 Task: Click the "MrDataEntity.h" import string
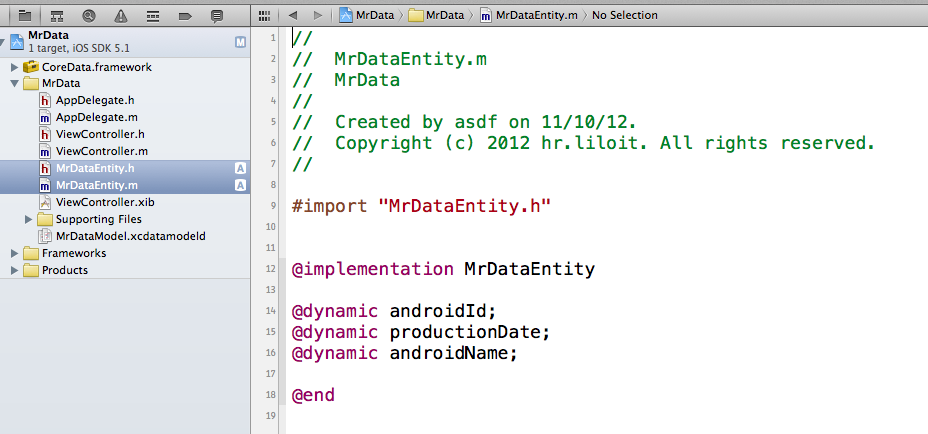coord(465,205)
